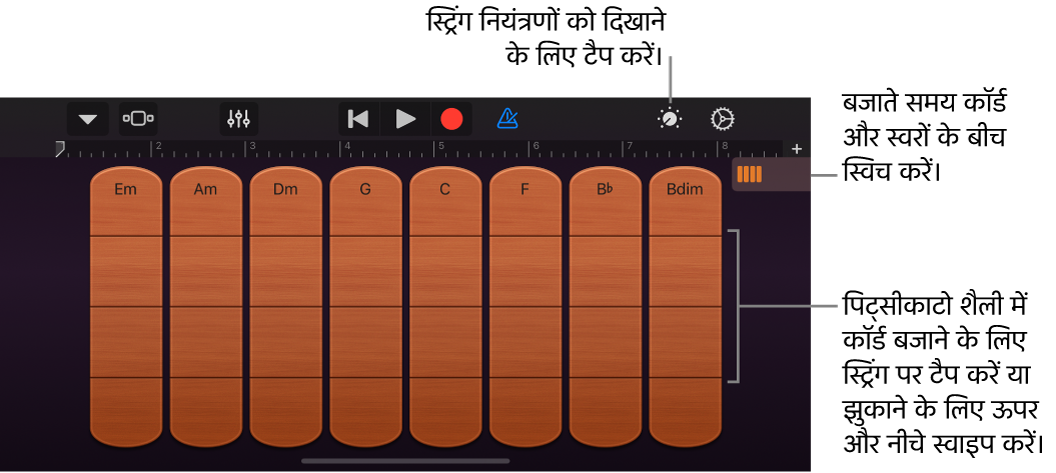Open the browser navigation dropdown arrow

pyautogui.click(x=88, y=119)
